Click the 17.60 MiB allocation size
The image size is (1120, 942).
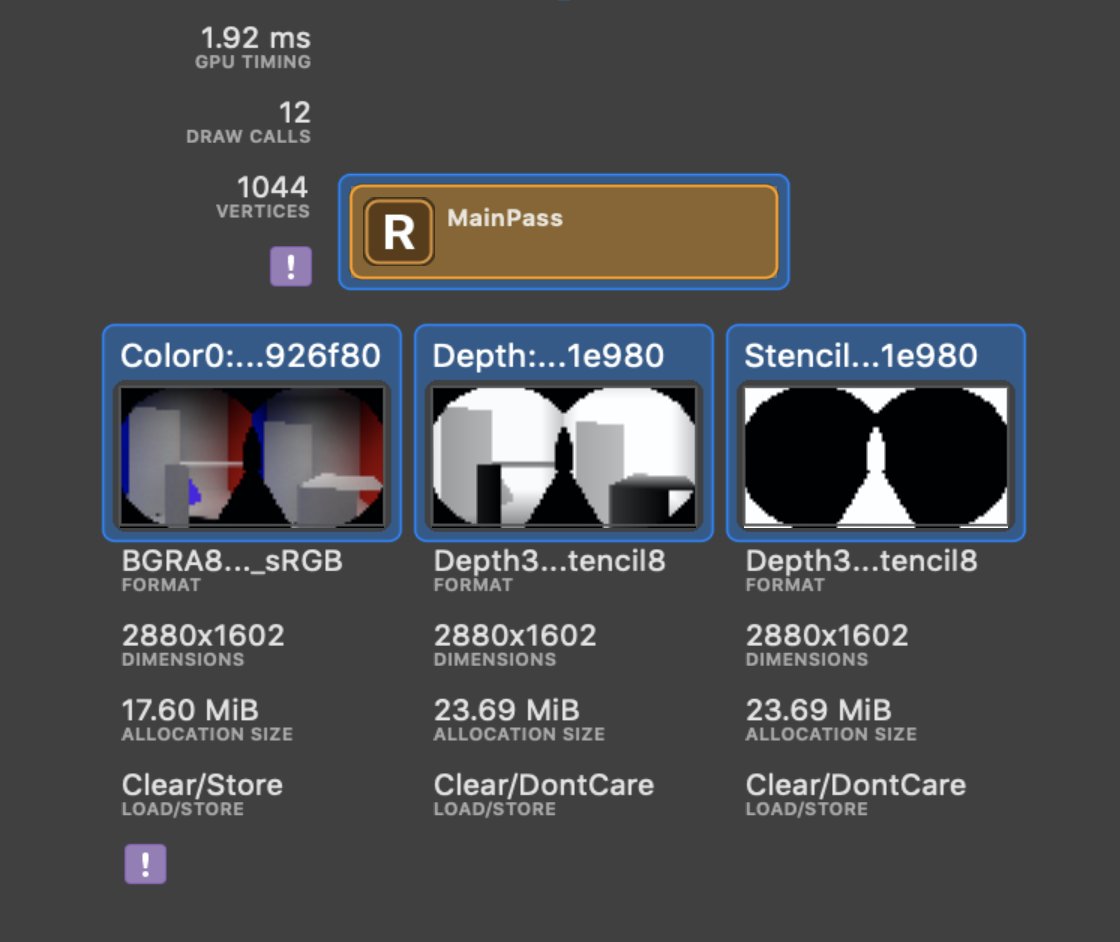click(x=190, y=710)
